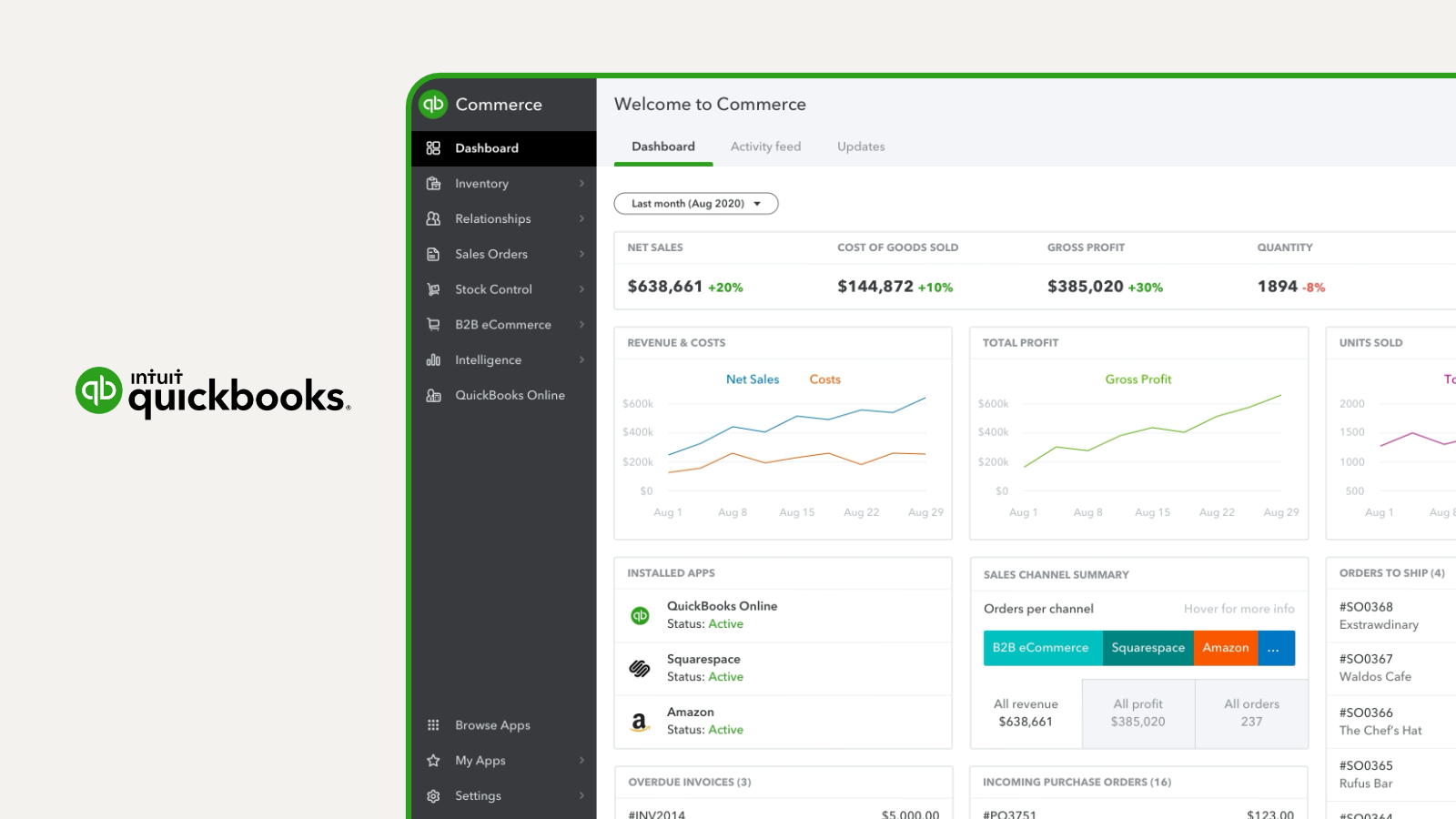Click the QuickBooks Online app icon in Installed Apps
The width and height of the screenshot is (1456, 819).
(x=640, y=616)
